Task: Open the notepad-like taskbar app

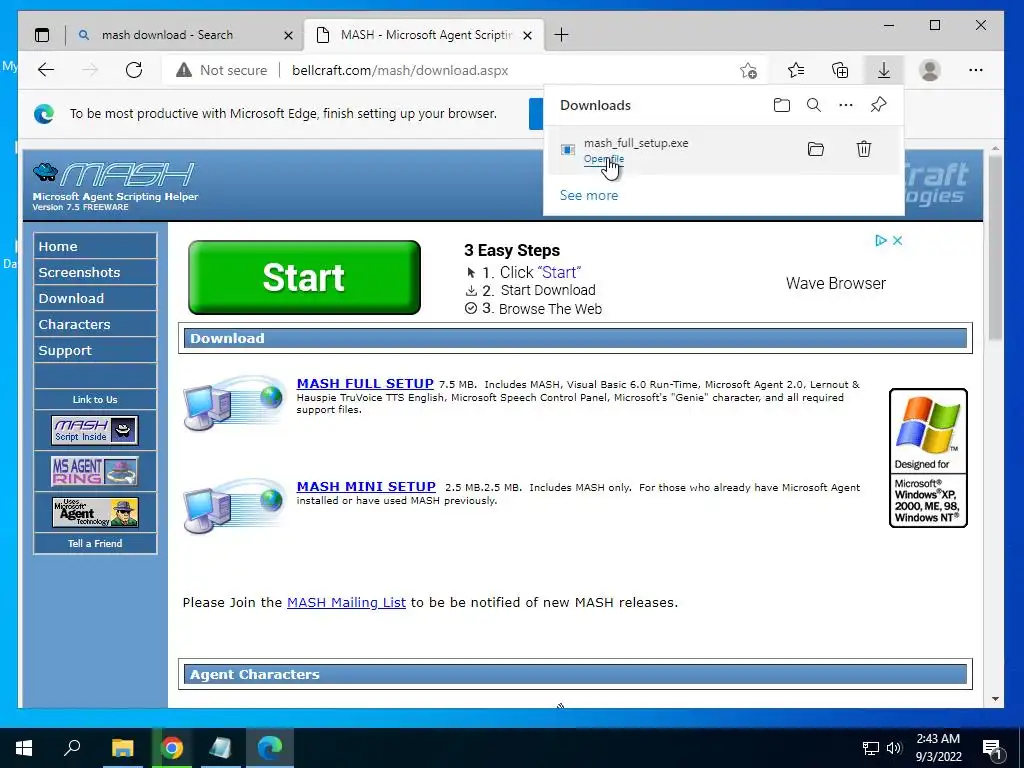Action: click(x=220, y=748)
